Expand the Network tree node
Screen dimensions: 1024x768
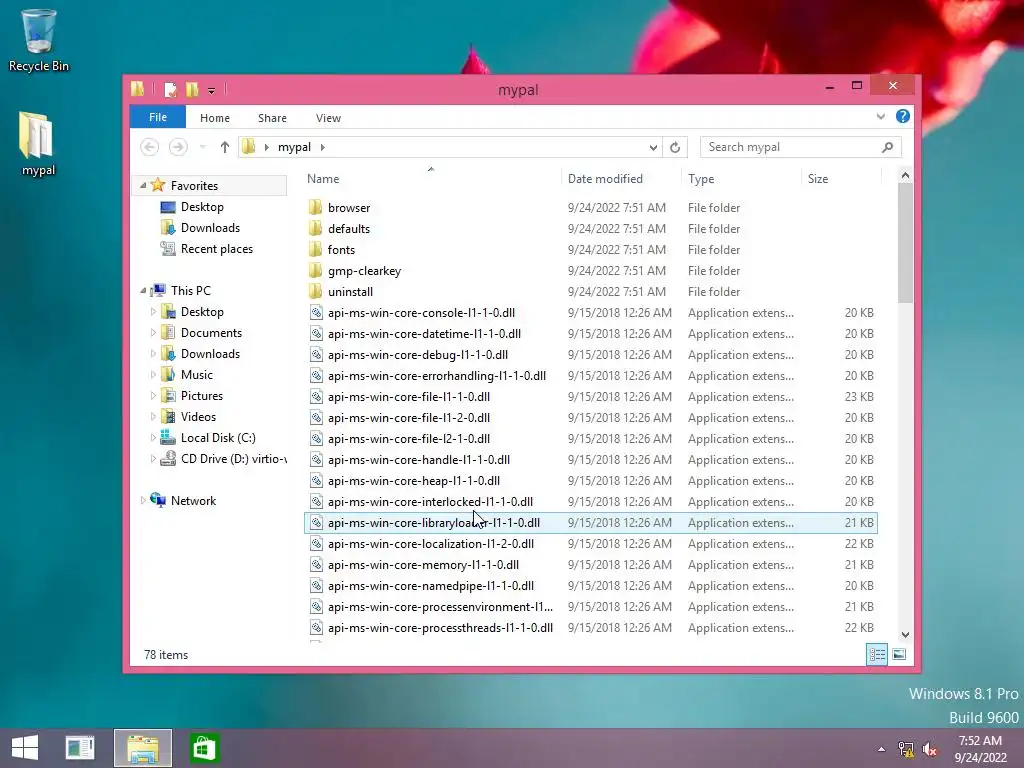coord(143,501)
